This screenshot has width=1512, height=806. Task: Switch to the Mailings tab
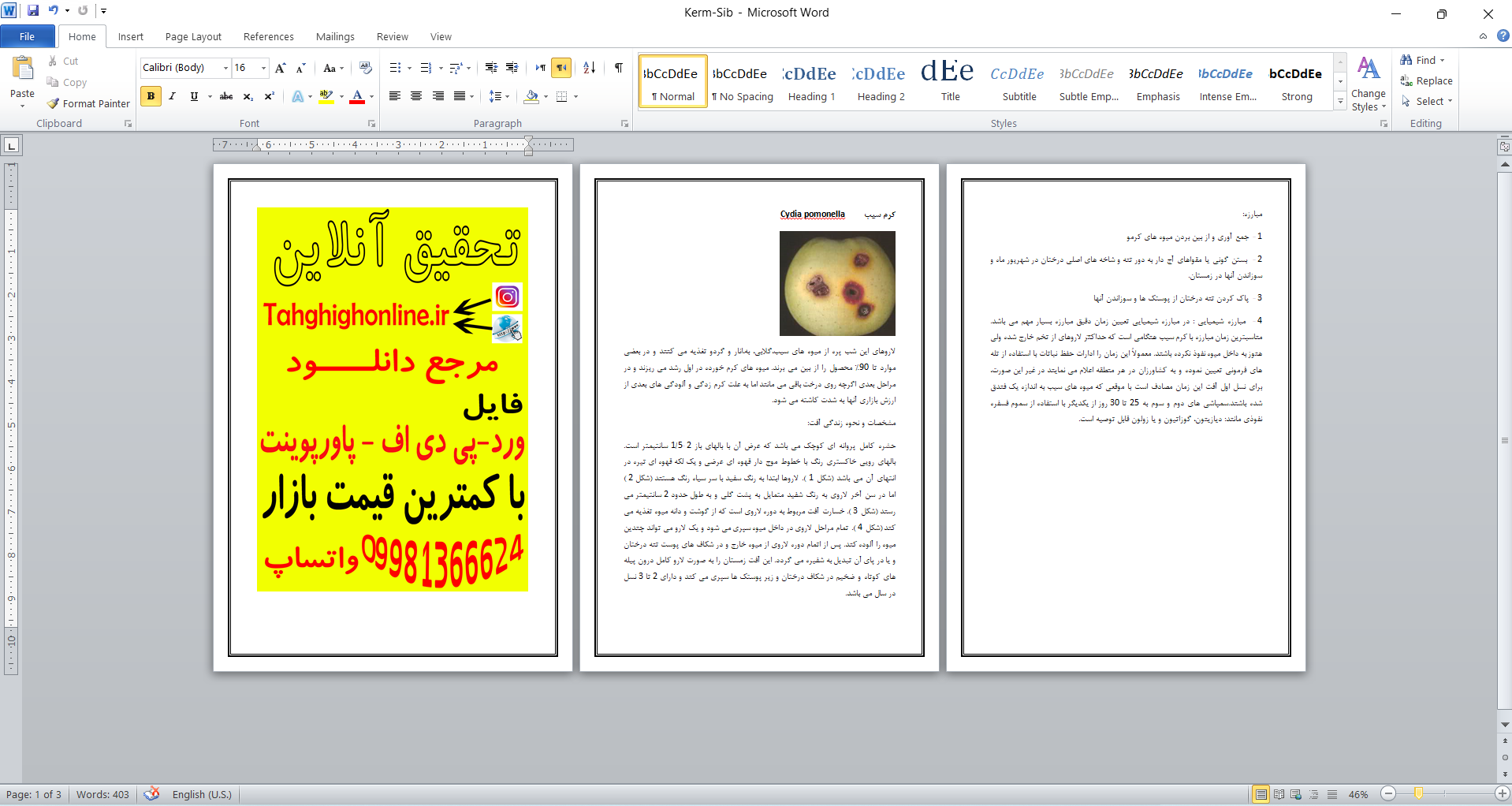(x=335, y=36)
